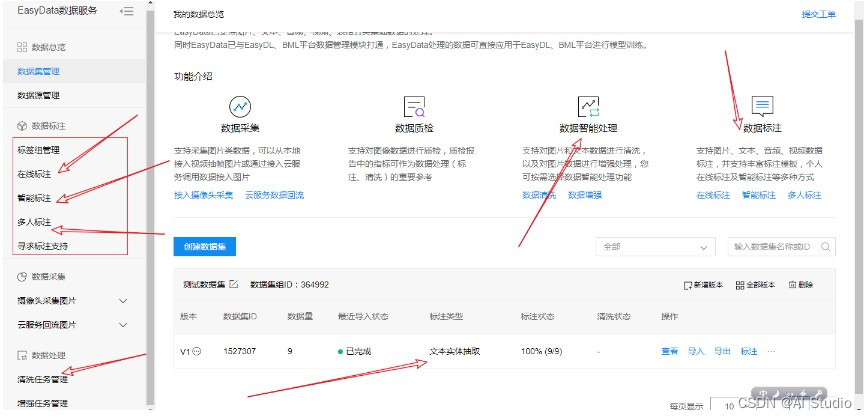Click the 数据标注 feature icon
867x418 pixels.
pyautogui.click(x=762, y=106)
